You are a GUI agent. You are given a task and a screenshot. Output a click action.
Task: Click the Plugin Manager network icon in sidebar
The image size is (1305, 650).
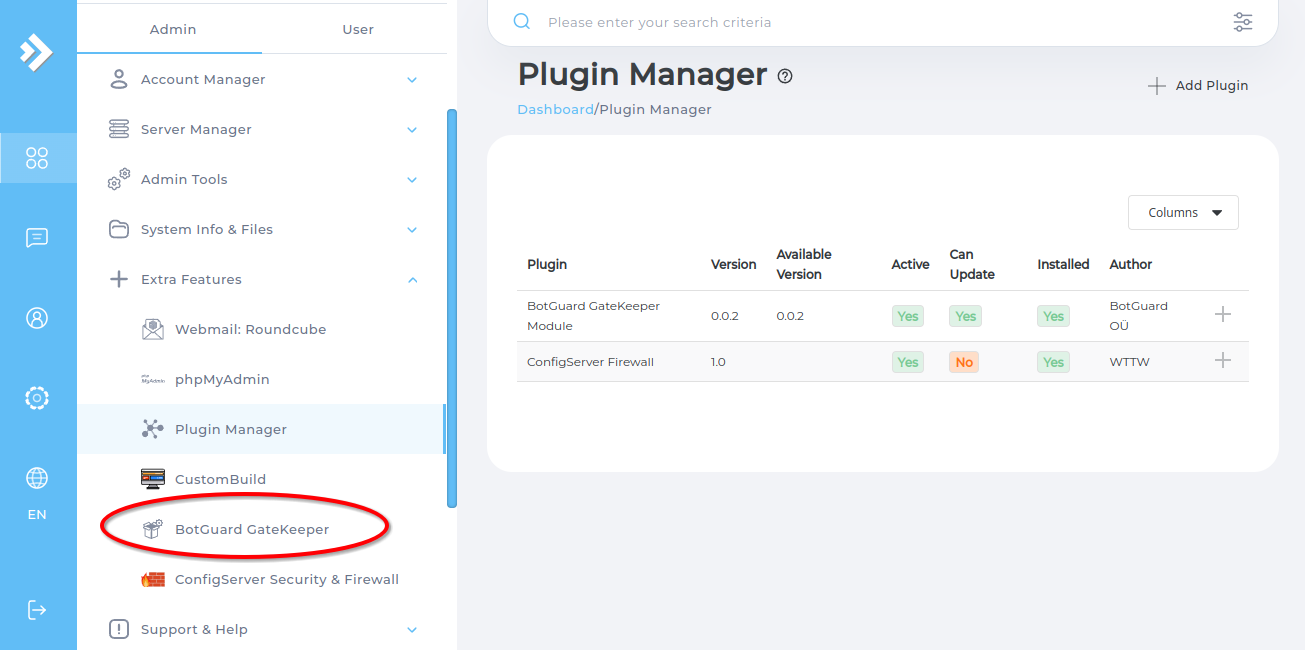pyautogui.click(x=153, y=429)
